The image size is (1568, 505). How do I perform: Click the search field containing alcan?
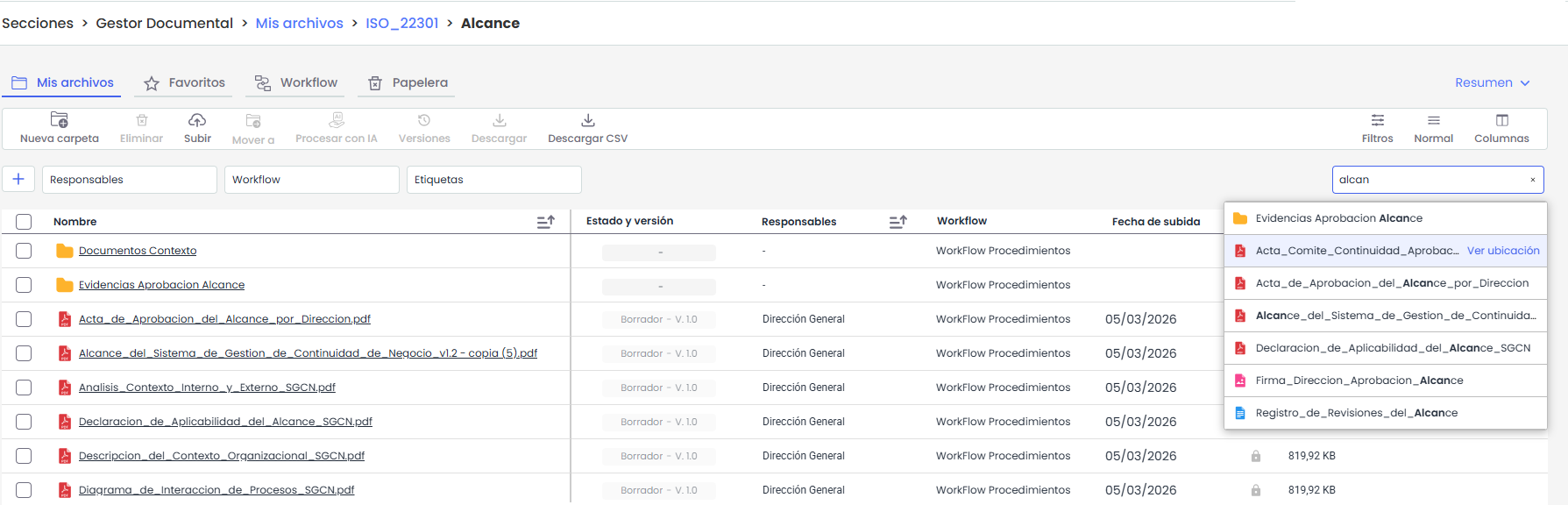pyautogui.click(x=1429, y=180)
